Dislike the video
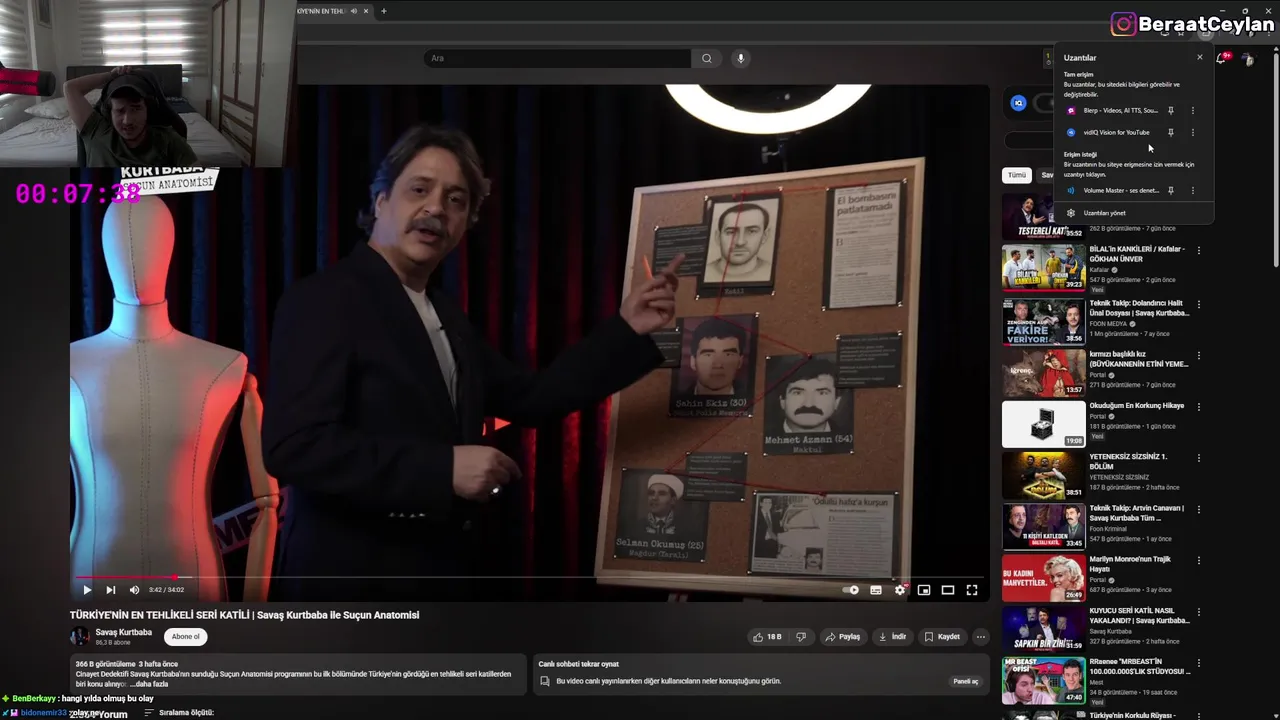The height and width of the screenshot is (720, 1280). click(800, 637)
